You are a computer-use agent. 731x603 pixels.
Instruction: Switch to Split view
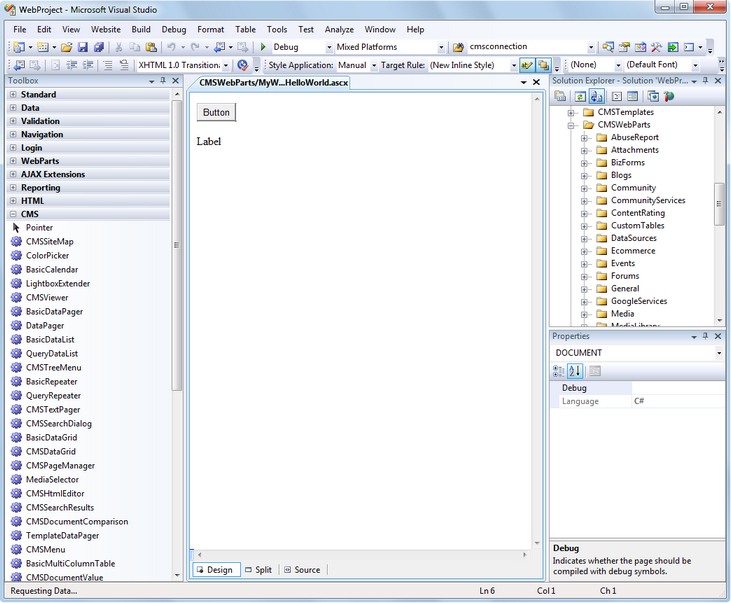point(258,570)
